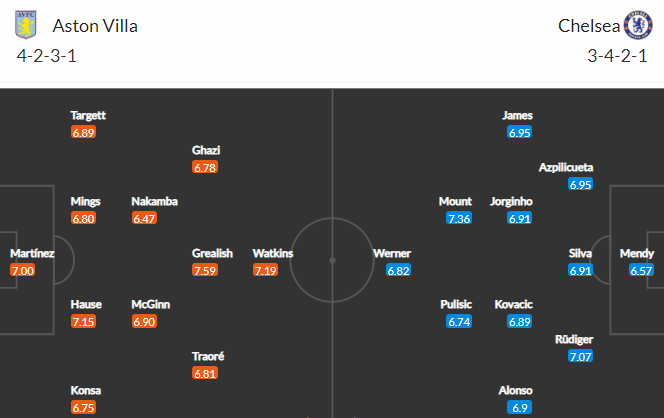Select Martínez's 7.00 rating badge

22,270
